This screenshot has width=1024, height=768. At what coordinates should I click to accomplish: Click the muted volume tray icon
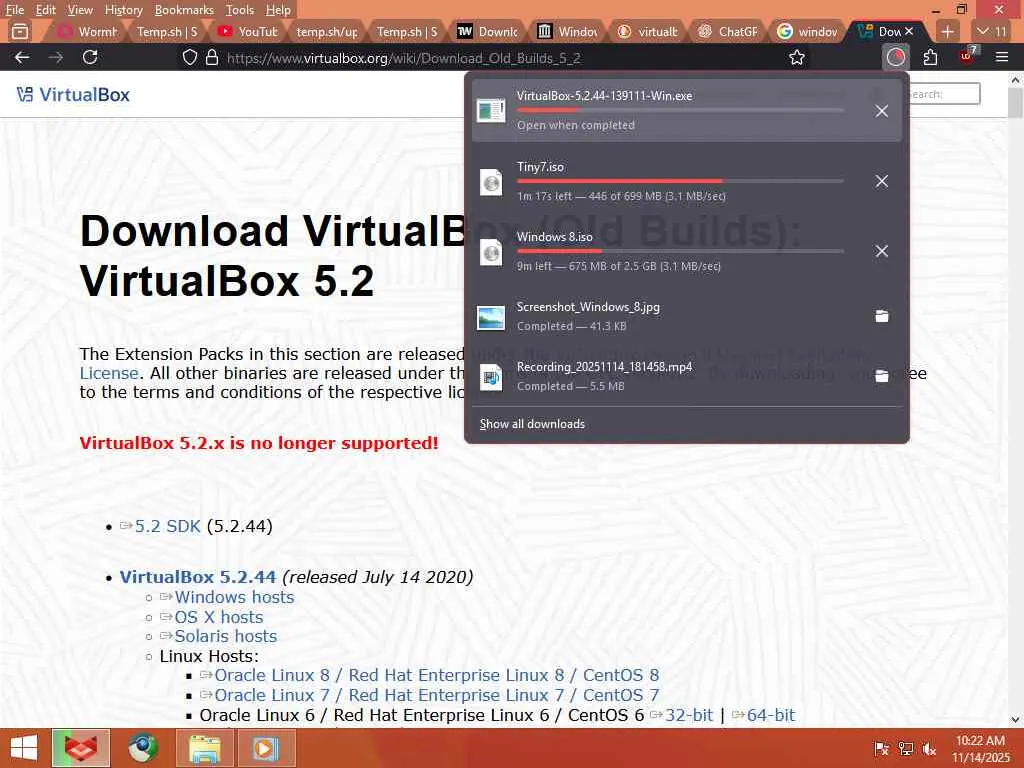[x=929, y=748]
